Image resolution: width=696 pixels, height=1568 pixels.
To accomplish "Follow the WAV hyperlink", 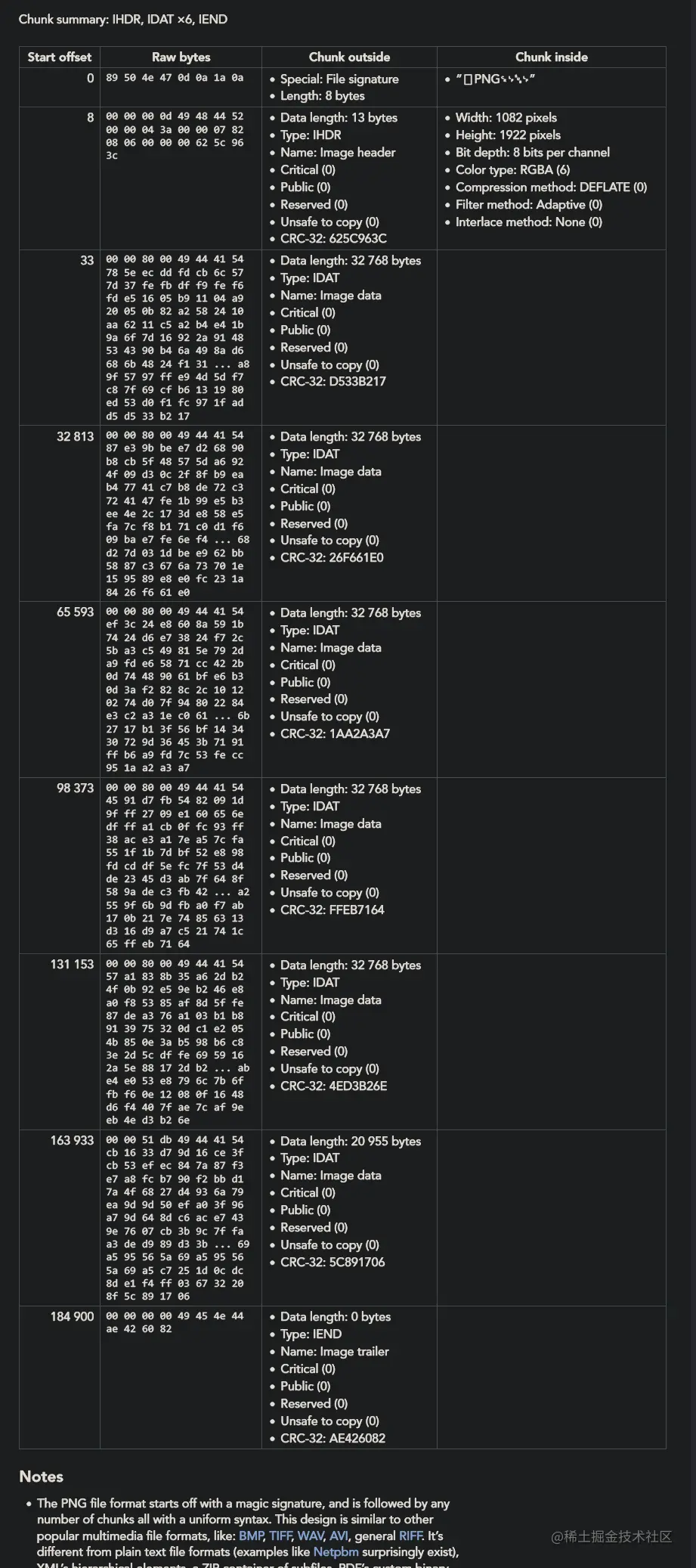I will coord(311,1535).
